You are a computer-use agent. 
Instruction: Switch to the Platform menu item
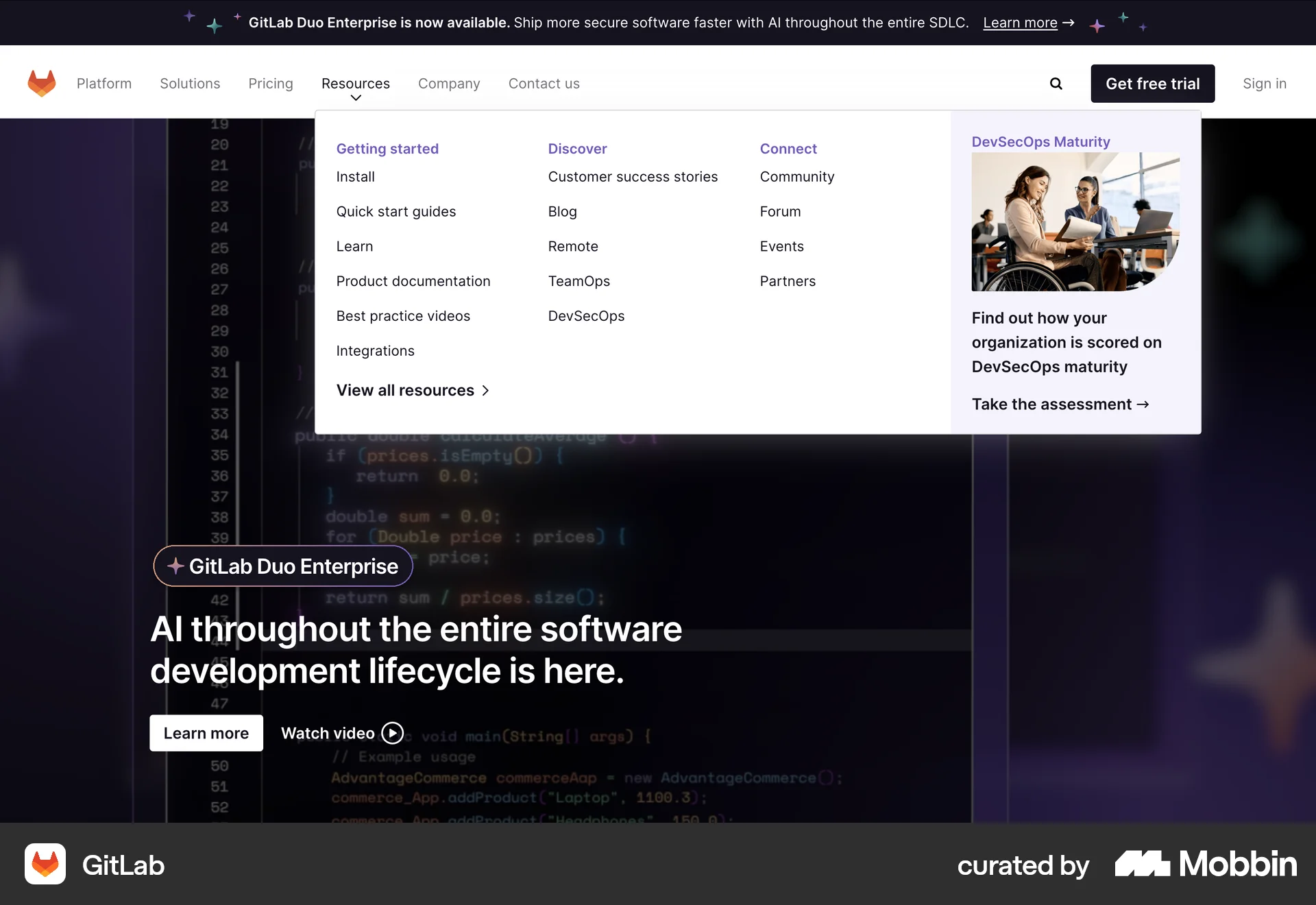click(104, 84)
